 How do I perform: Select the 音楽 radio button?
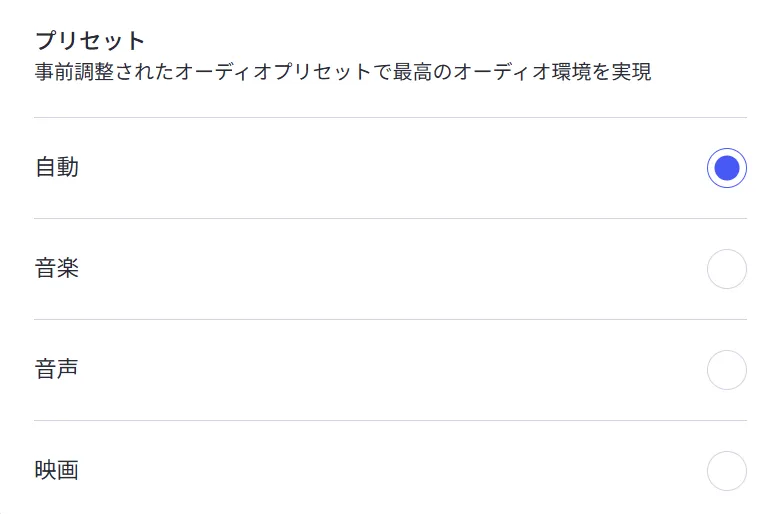(x=726, y=269)
